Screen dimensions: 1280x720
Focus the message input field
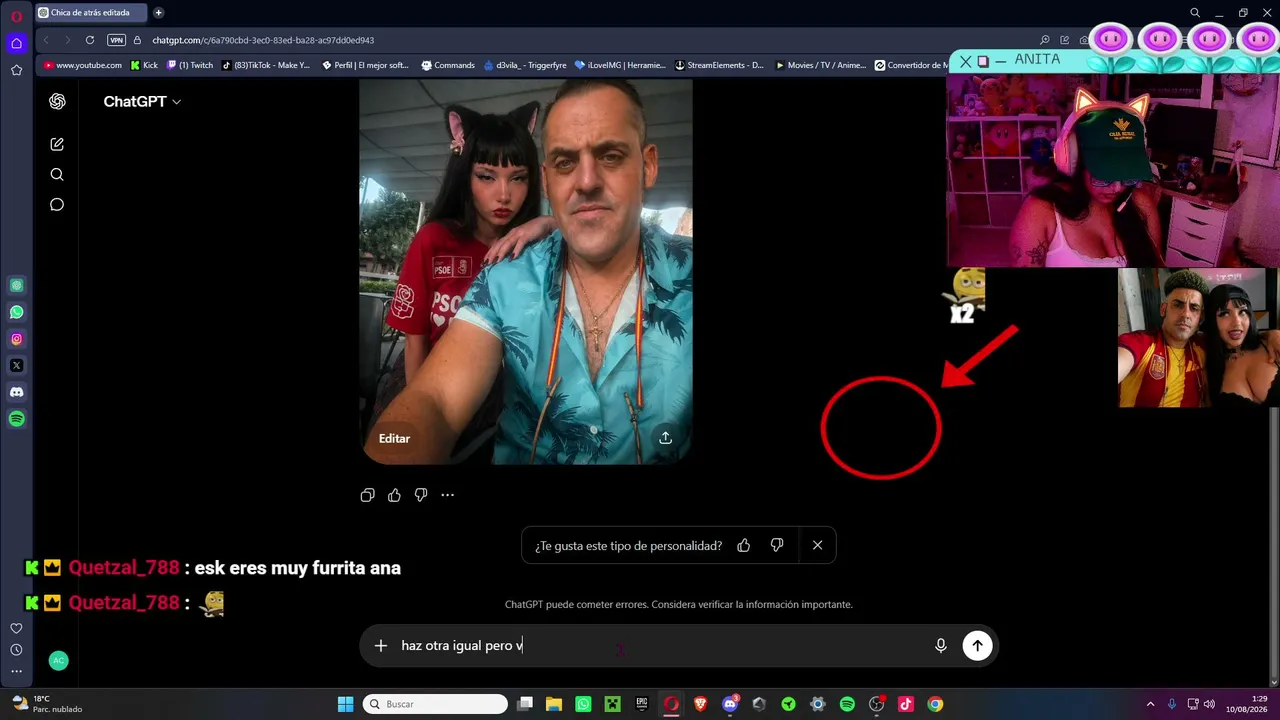click(660, 646)
